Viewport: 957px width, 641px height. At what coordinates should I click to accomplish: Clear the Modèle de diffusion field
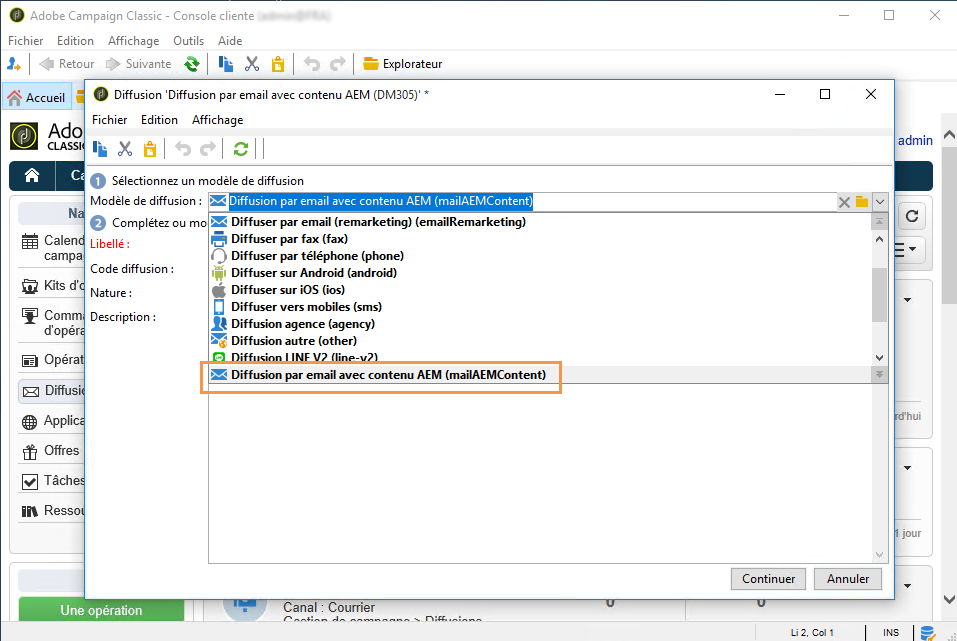click(x=844, y=202)
